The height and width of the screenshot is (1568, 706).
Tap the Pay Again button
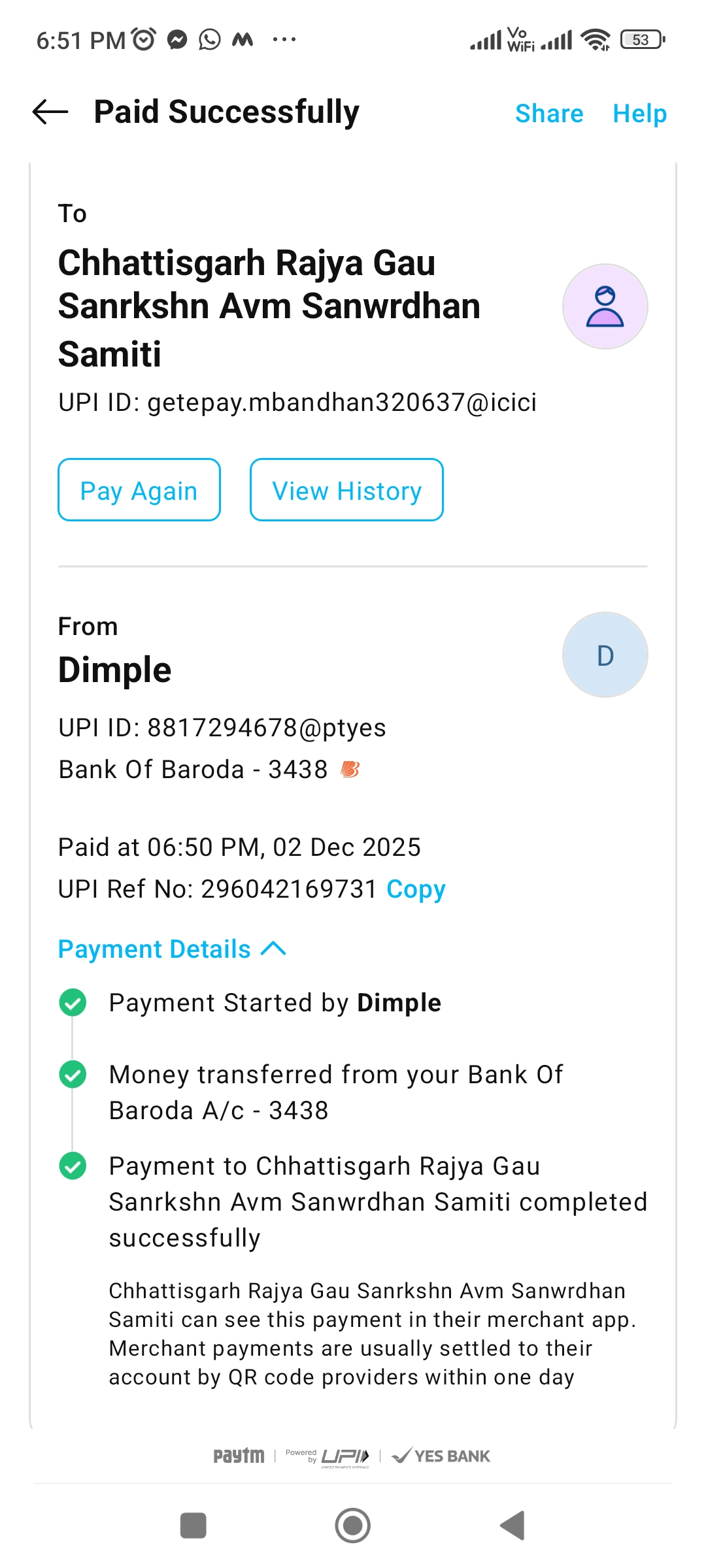coord(139,490)
